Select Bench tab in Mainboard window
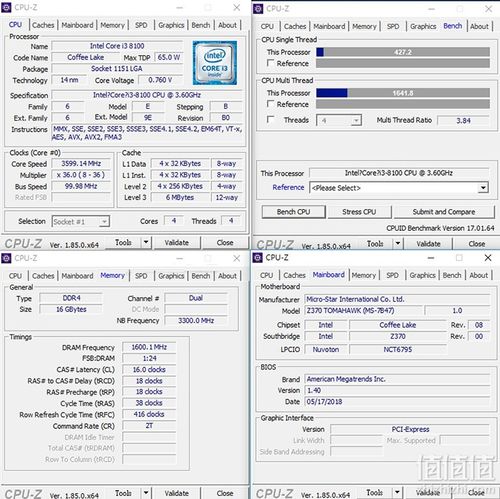500x499 pixels. (x=452, y=275)
